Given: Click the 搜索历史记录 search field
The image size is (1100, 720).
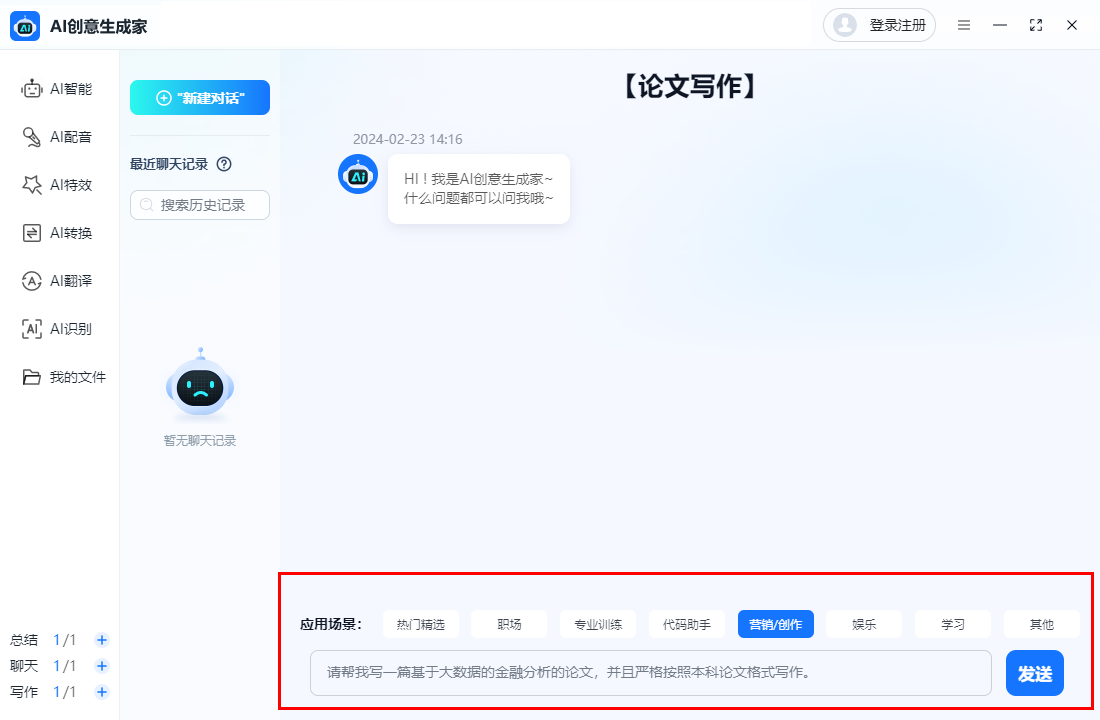Looking at the screenshot, I should pos(199,205).
